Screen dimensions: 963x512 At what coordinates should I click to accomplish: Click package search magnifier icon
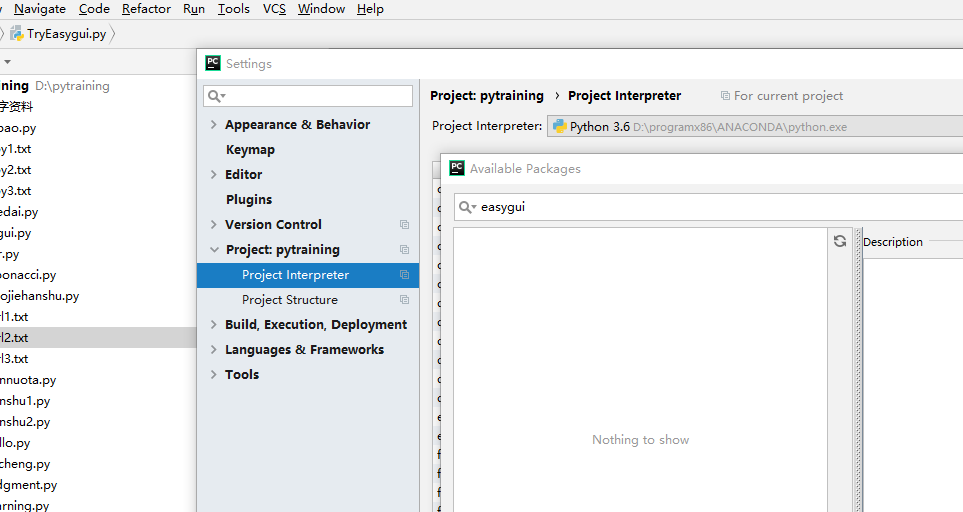coord(467,207)
